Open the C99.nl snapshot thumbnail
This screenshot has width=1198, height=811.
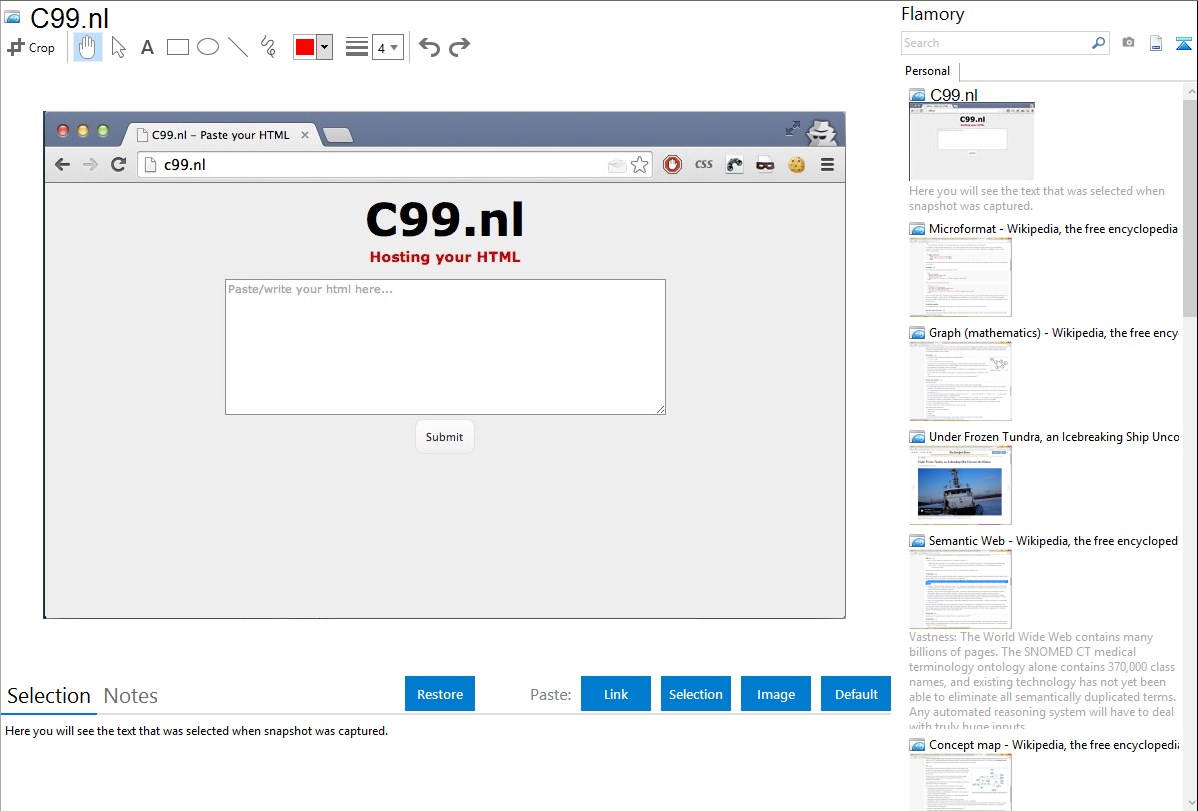[971, 141]
